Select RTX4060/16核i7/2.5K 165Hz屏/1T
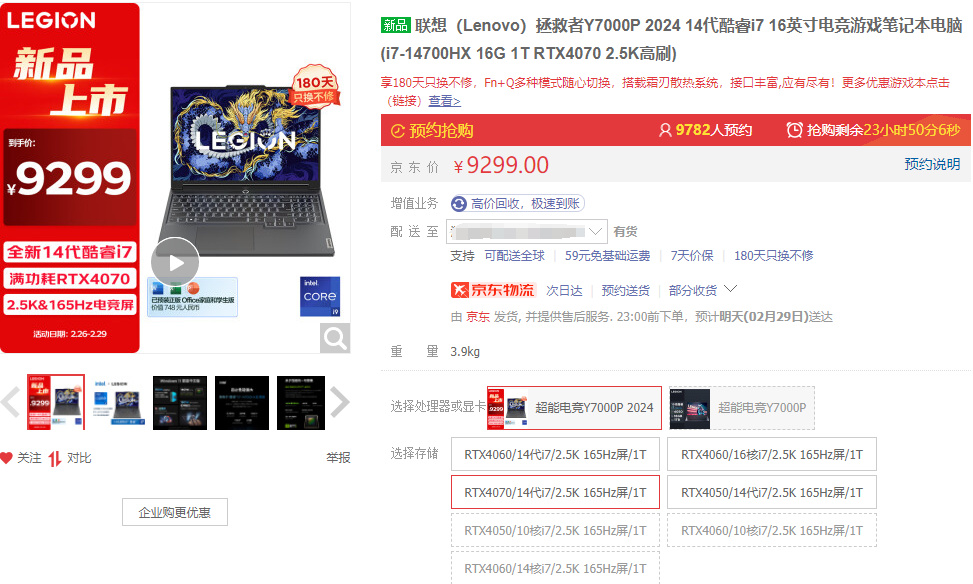This screenshot has width=973, height=584. coord(772,455)
